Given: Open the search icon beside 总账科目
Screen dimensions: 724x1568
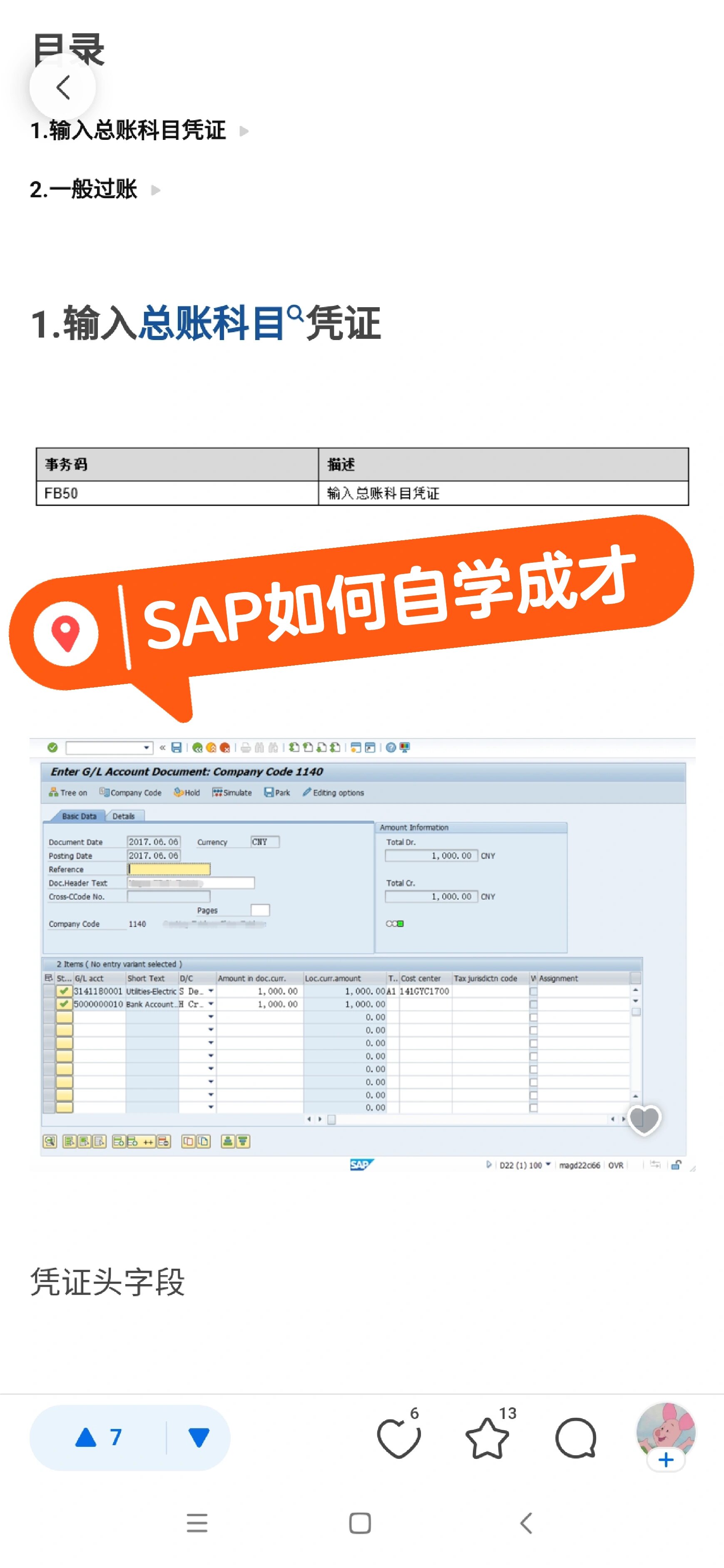Looking at the screenshot, I should click(x=295, y=314).
